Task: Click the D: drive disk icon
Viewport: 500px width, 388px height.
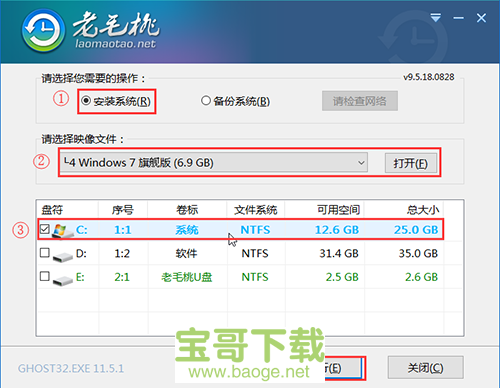Action: (63, 256)
